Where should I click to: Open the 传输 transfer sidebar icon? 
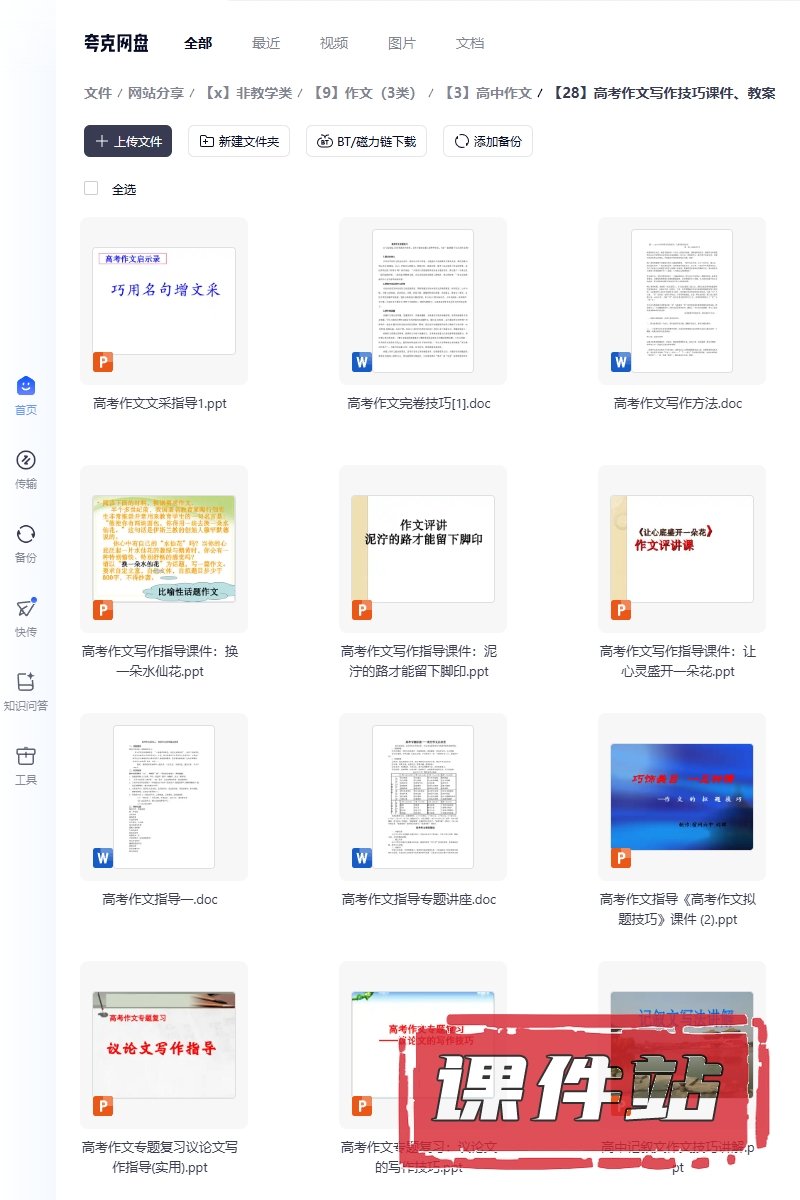[x=26, y=460]
